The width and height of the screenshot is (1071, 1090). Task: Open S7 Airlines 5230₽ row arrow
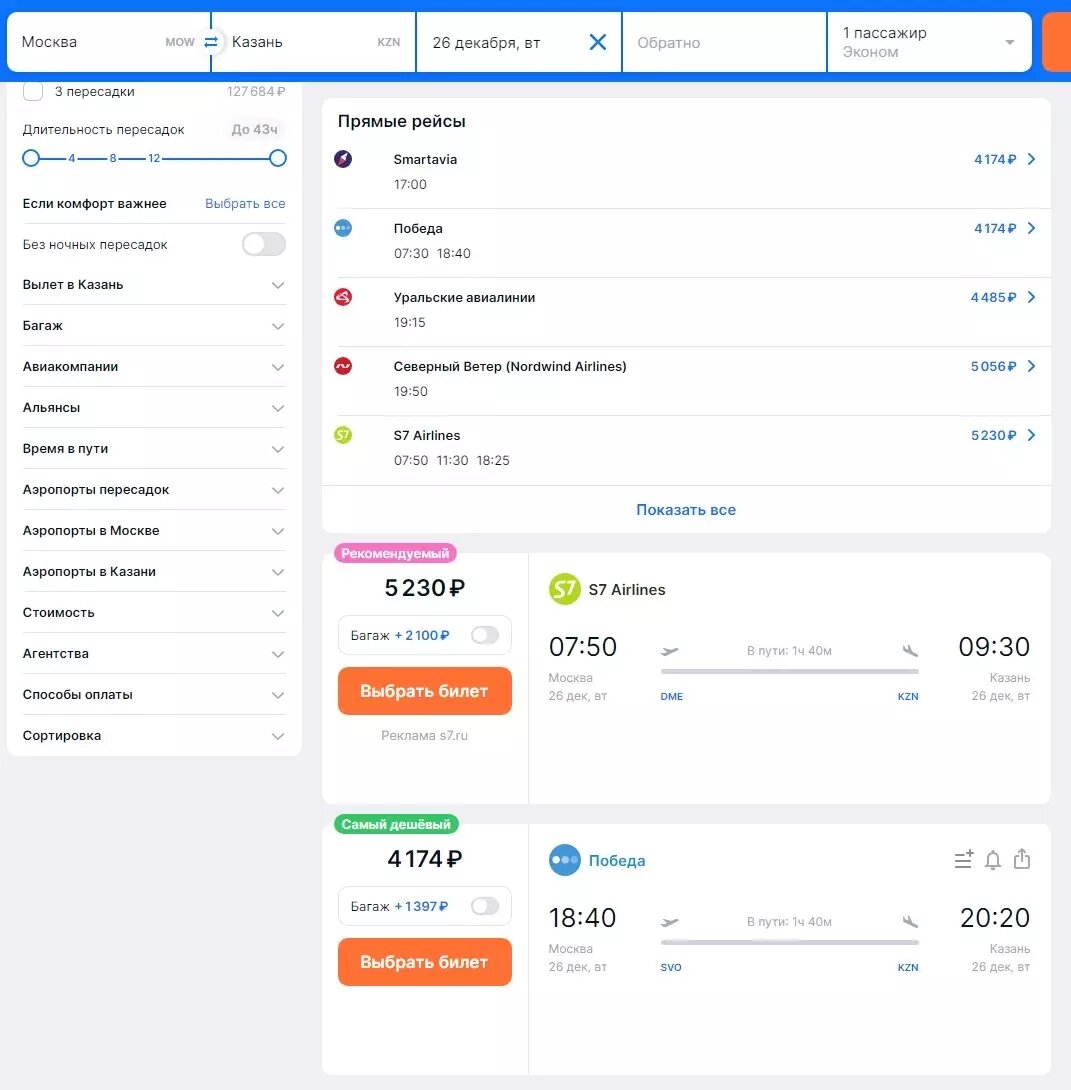click(x=1031, y=435)
